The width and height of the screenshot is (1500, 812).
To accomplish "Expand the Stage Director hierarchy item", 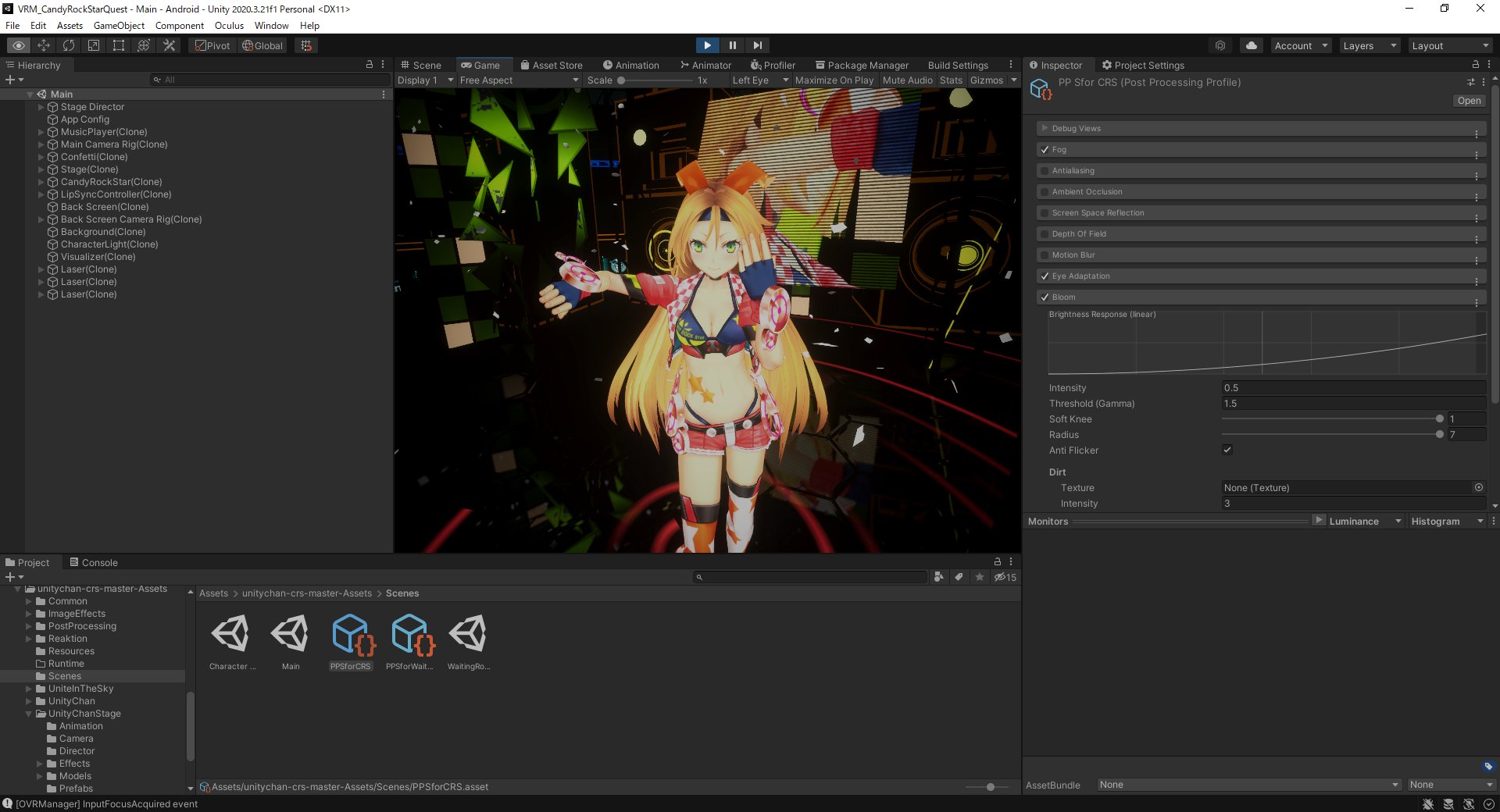I will (x=41, y=107).
